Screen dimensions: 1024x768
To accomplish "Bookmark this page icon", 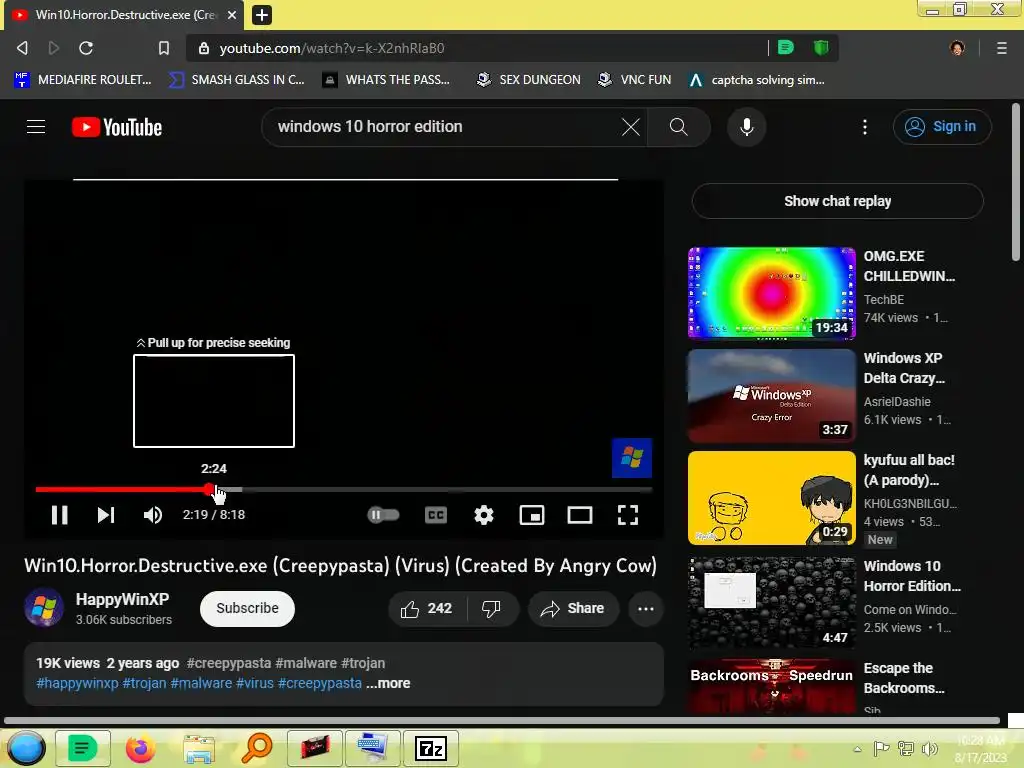I will tap(164, 48).
